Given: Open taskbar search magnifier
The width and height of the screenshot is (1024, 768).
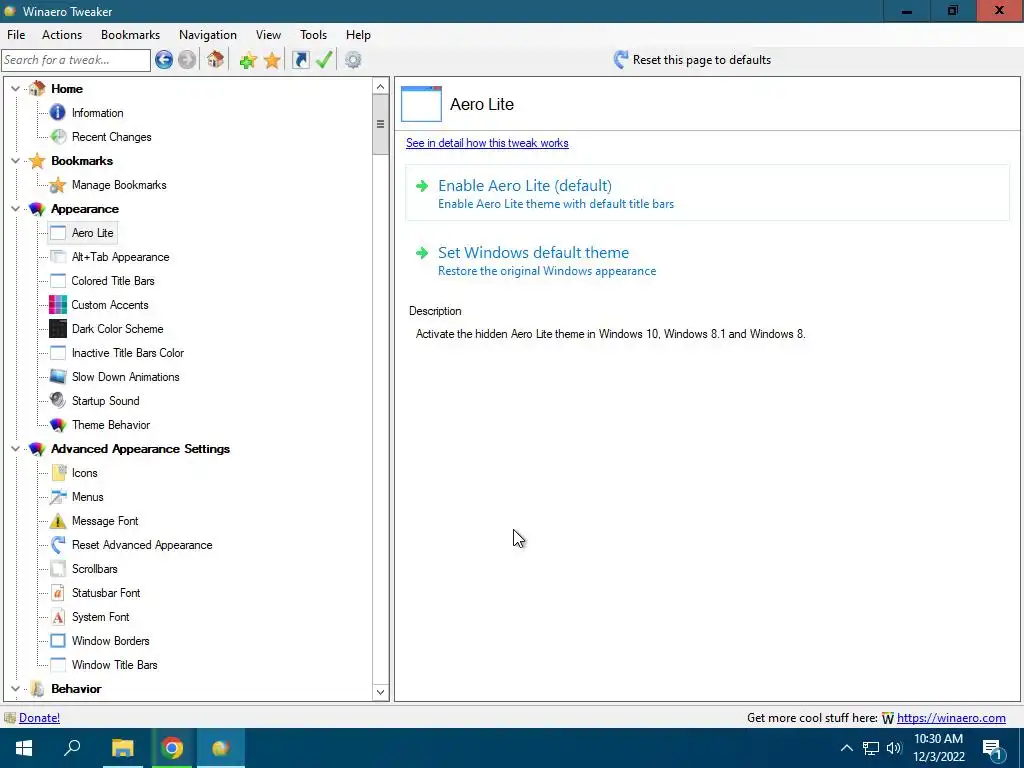Looking at the screenshot, I should click(x=72, y=748).
